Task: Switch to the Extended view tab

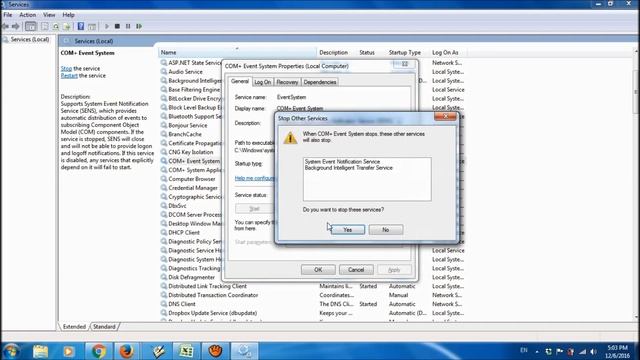Action: coord(74,327)
